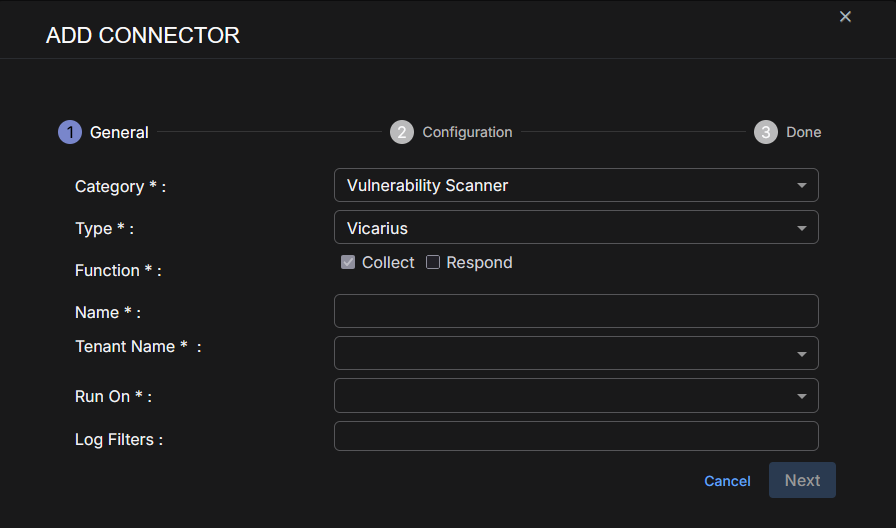Click the step 1 General circle icon
The height and width of the screenshot is (528, 896).
[x=70, y=132]
